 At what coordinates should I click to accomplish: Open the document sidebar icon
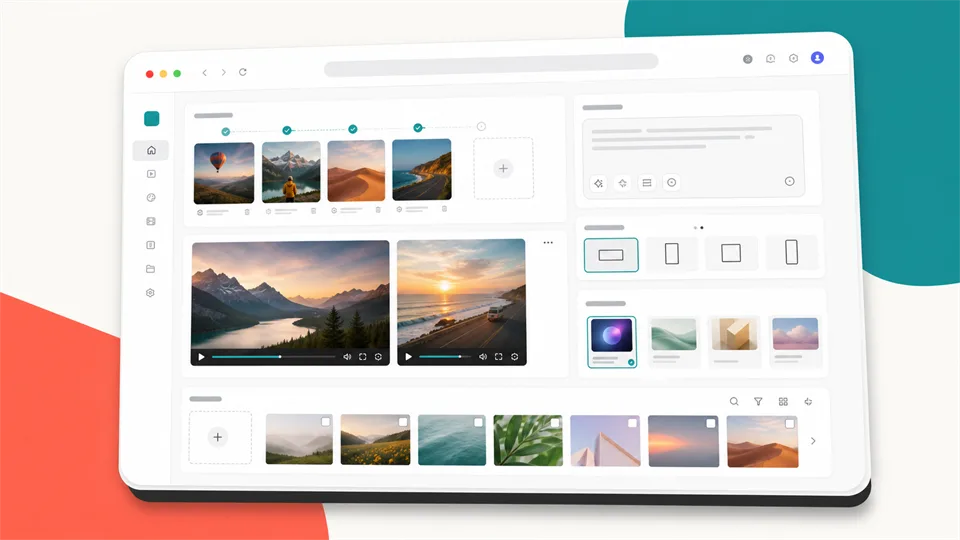click(x=151, y=245)
